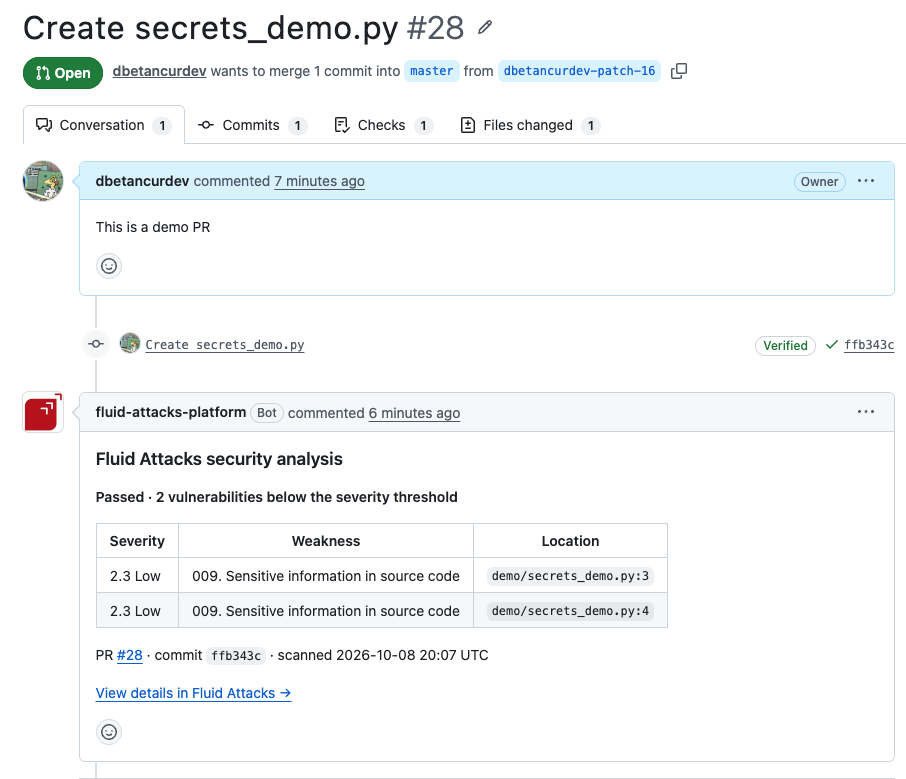Open the Files changed tab
906x779 pixels.
(x=530, y=125)
